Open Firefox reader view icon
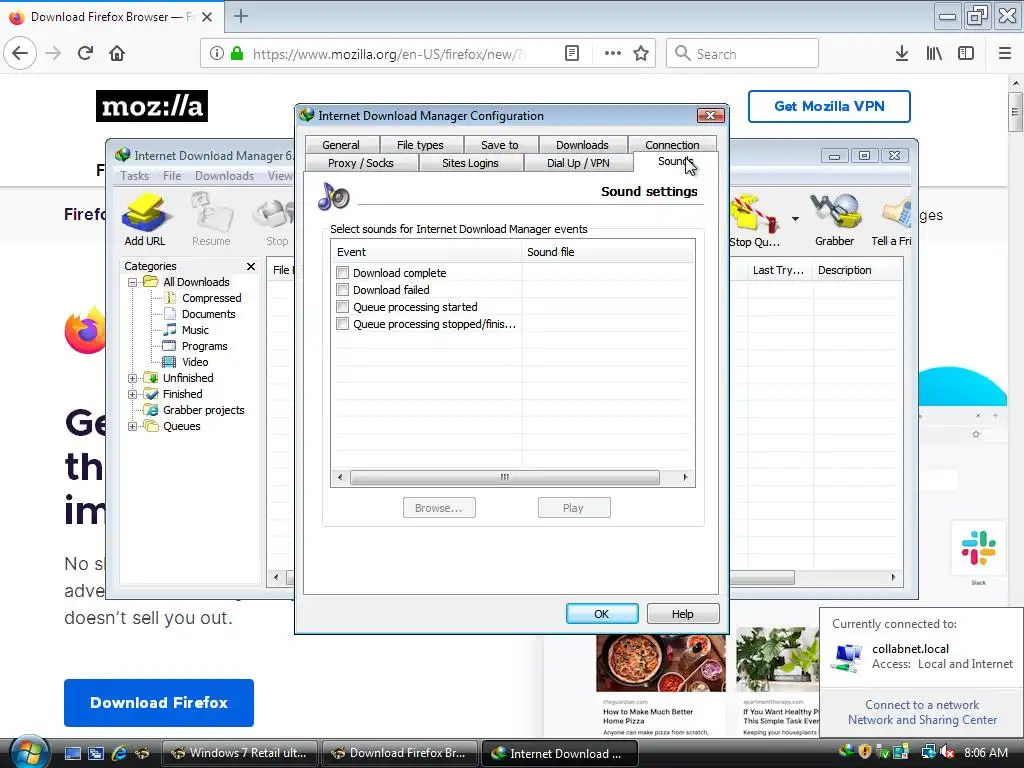Screen dimensions: 1024x768 572,54
